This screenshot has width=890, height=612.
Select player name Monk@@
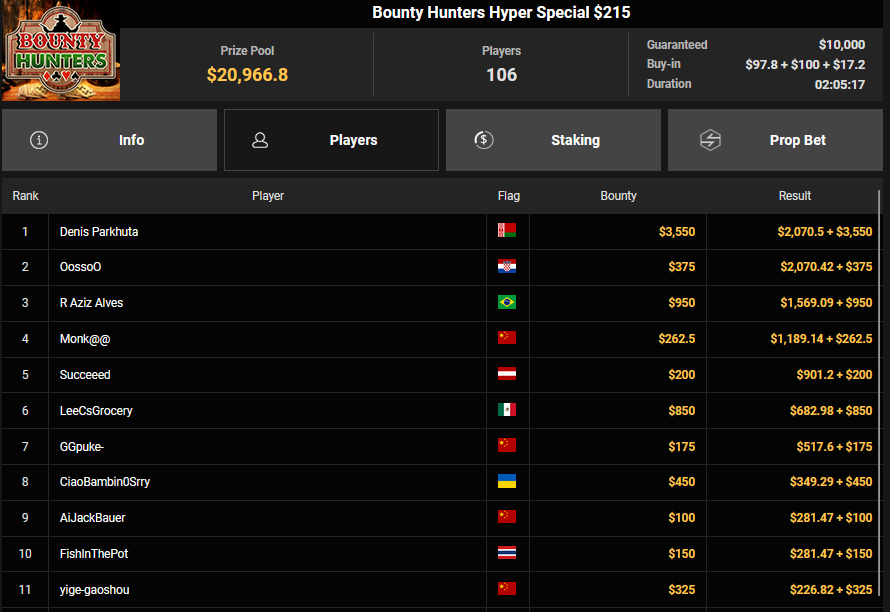point(85,339)
